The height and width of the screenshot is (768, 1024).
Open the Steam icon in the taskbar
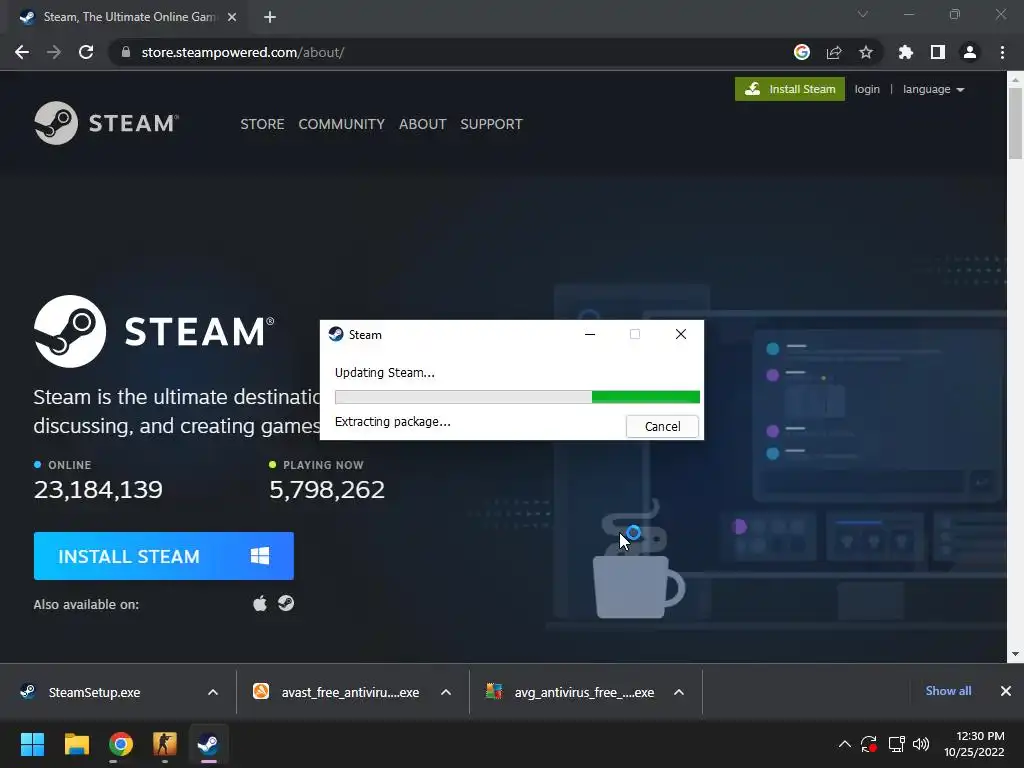coord(208,744)
